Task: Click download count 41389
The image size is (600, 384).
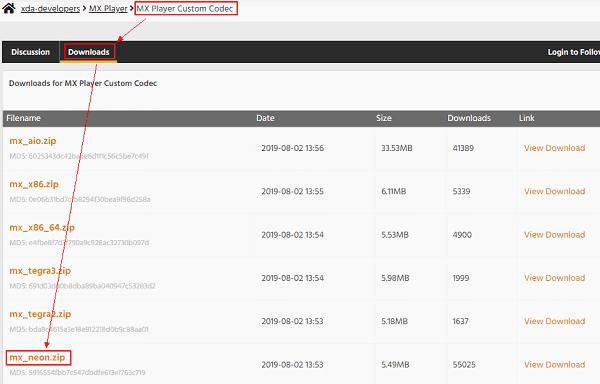Action: coord(463,148)
